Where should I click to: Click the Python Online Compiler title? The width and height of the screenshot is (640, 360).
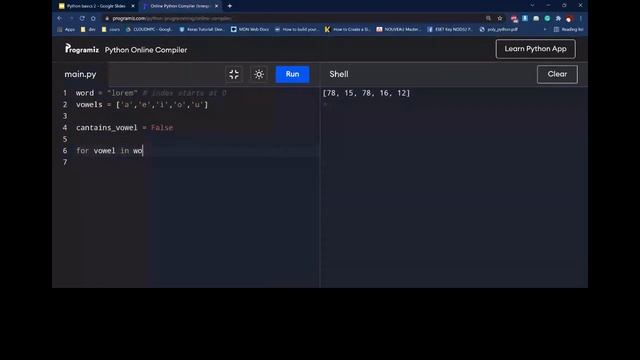point(146,50)
